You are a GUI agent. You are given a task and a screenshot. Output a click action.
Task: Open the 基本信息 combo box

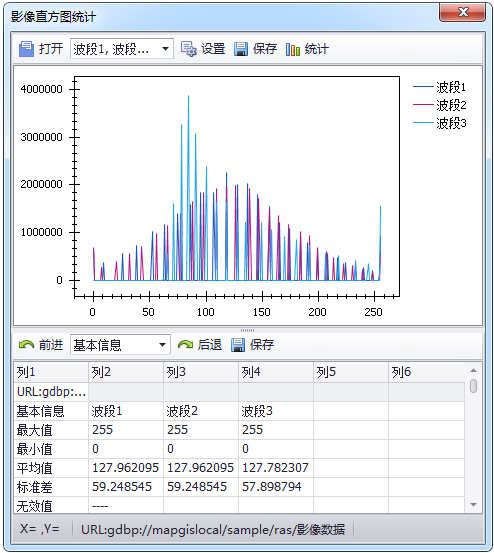120,345
